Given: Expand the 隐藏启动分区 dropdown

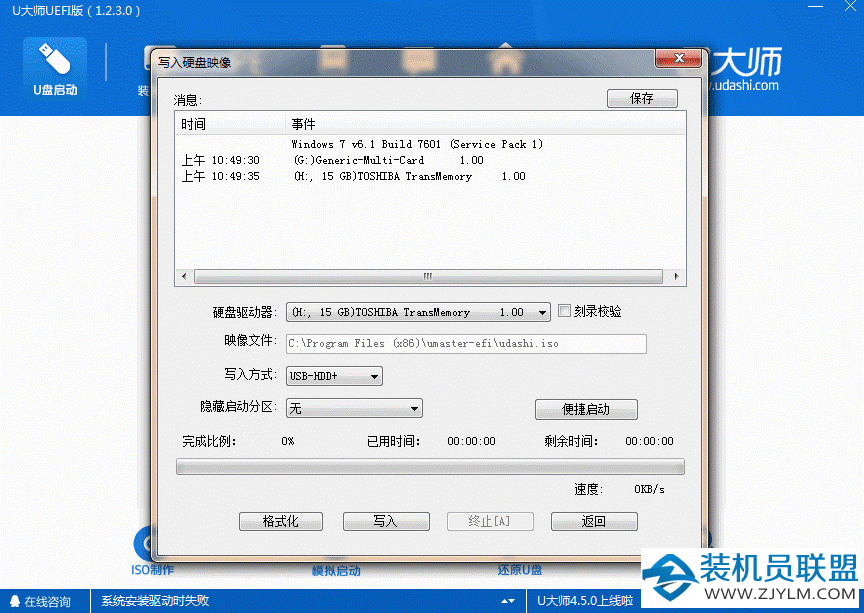Looking at the screenshot, I should [354, 408].
